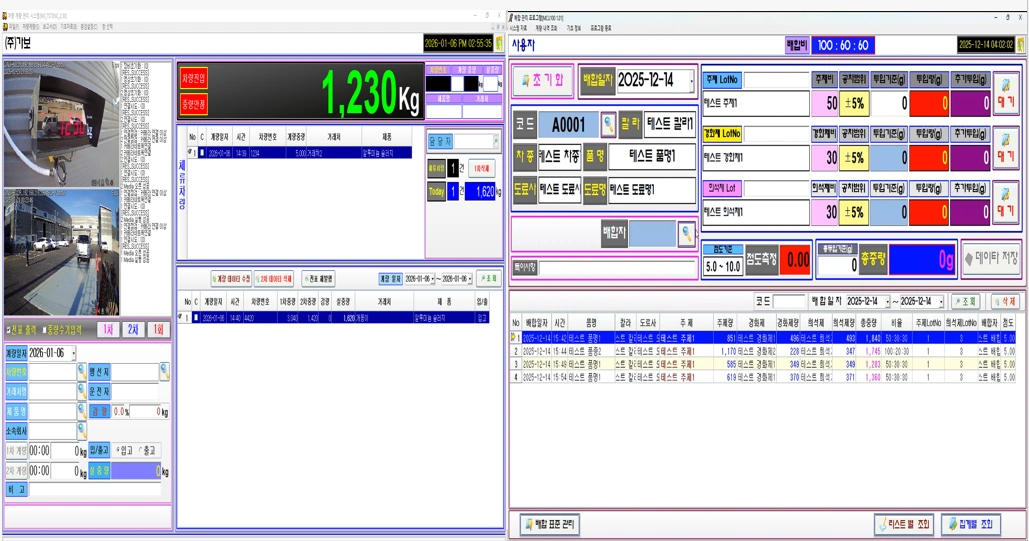Click the 차량진입 indicator button
Image resolution: width=1029 pixels, height=541 pixels.
(193, 79)
